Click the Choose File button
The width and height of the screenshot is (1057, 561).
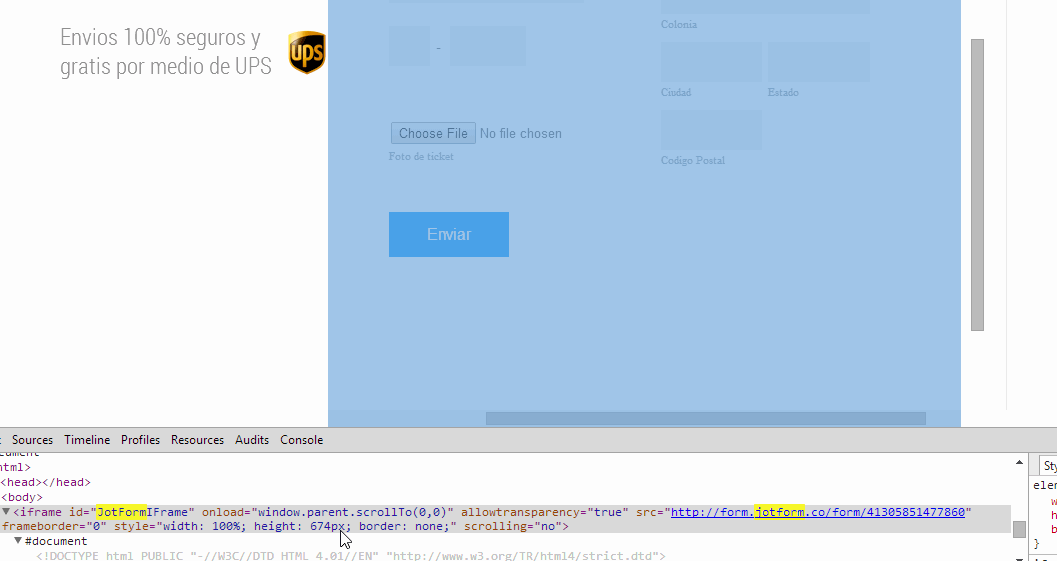432,133
